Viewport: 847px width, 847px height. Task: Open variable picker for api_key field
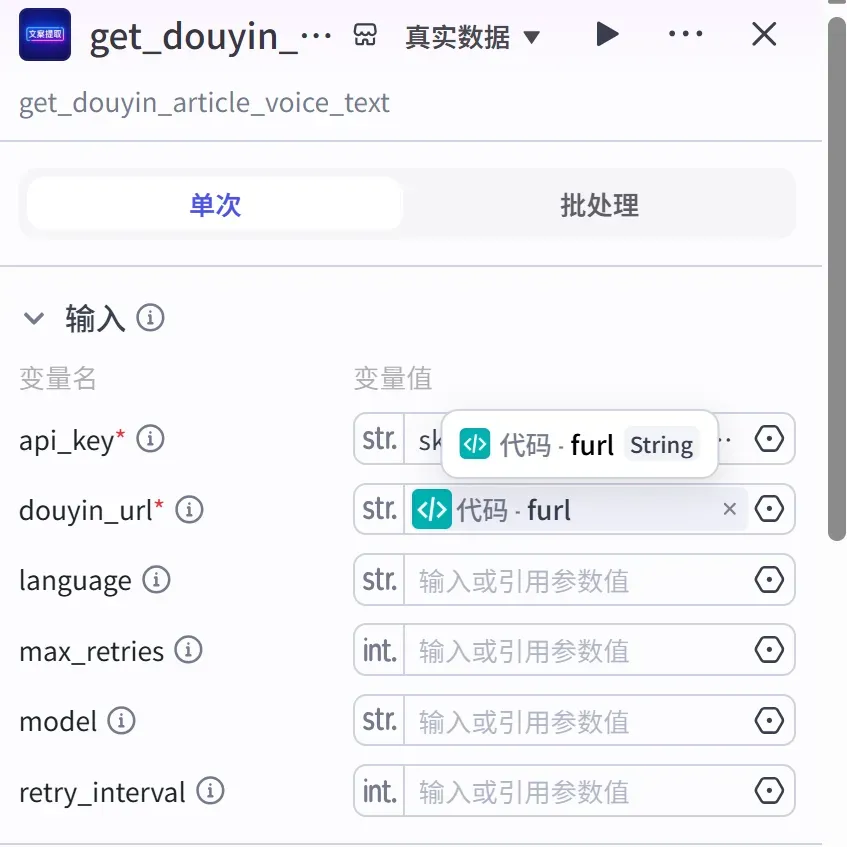[x=769, y=439]
